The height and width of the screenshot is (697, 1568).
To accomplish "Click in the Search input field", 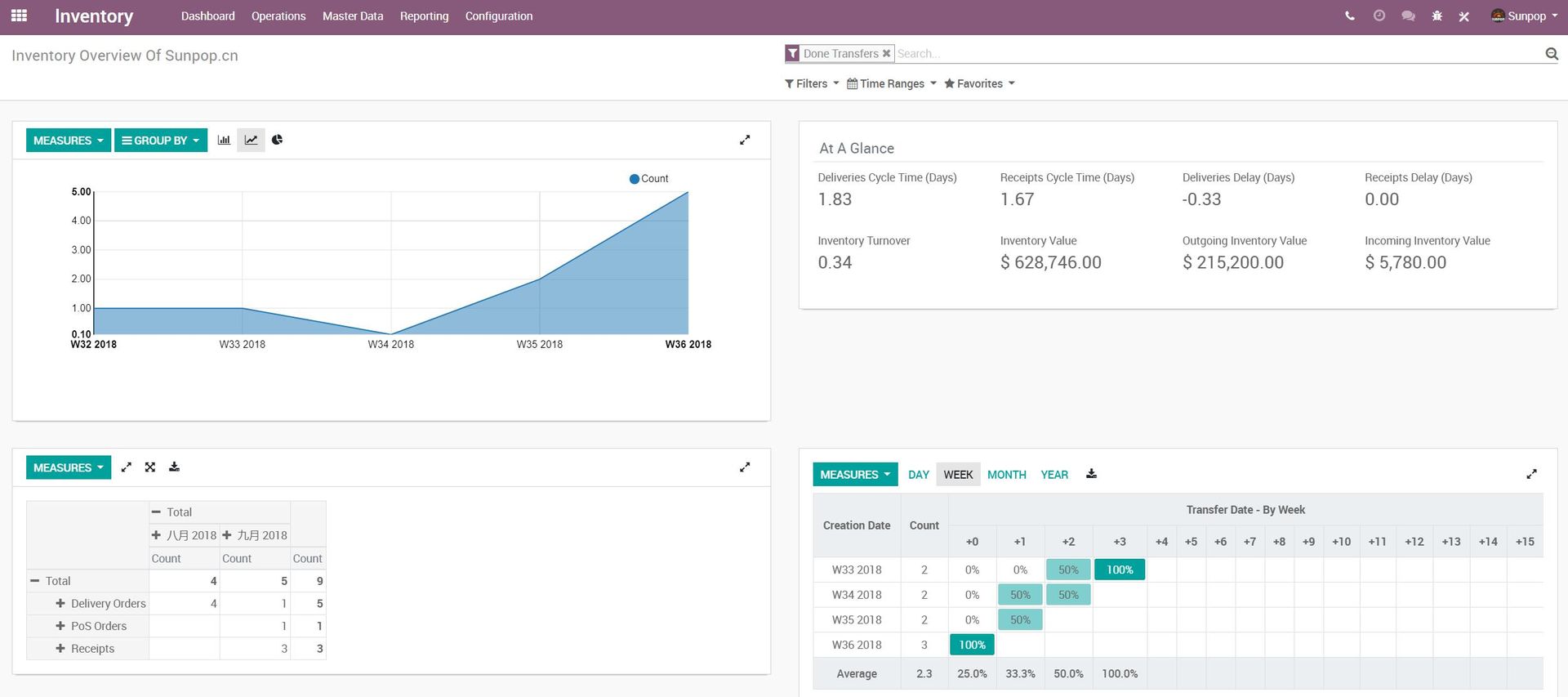I will coord(1217,53).
